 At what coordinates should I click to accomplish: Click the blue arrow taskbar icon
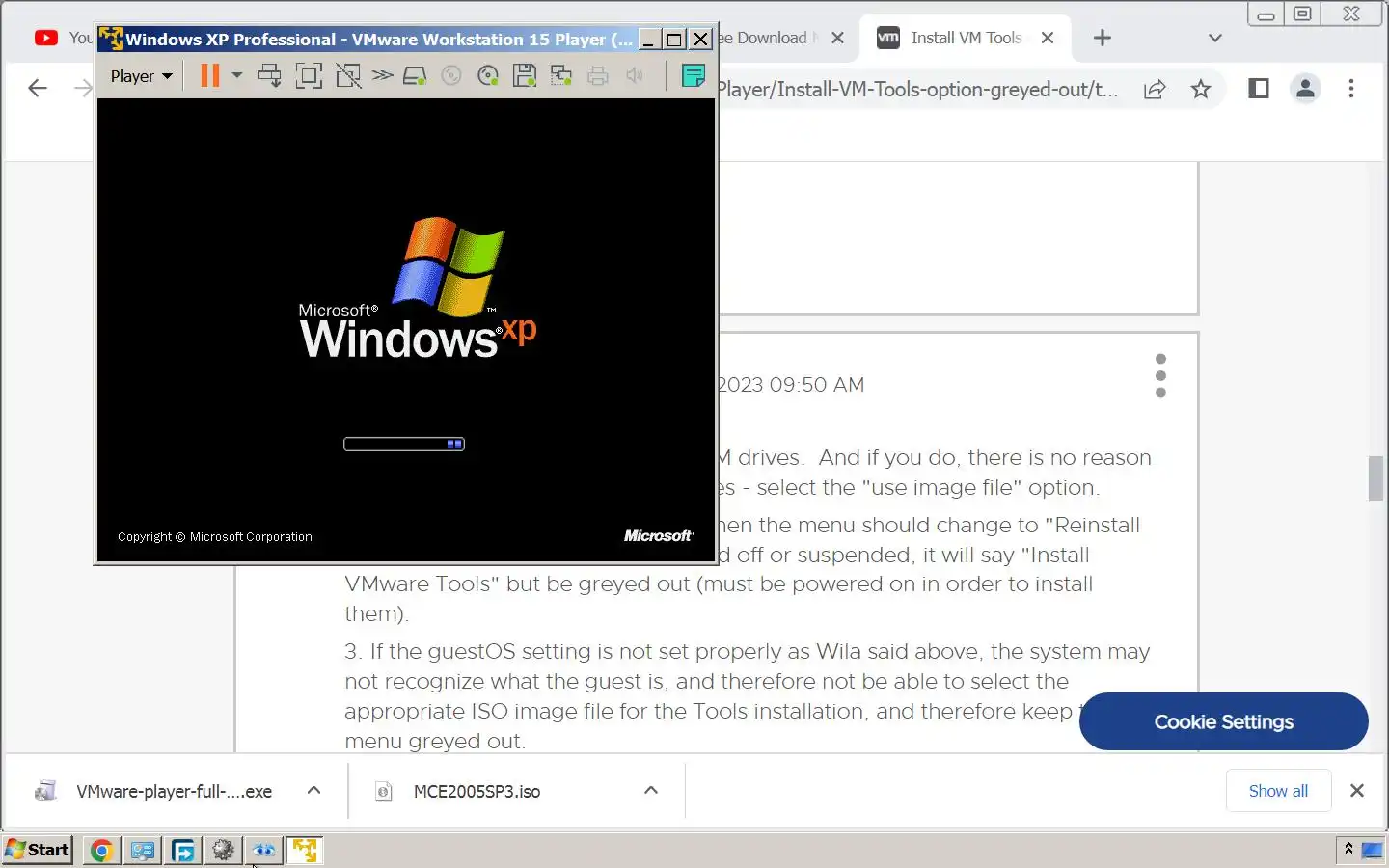click(x=183, y=850)
